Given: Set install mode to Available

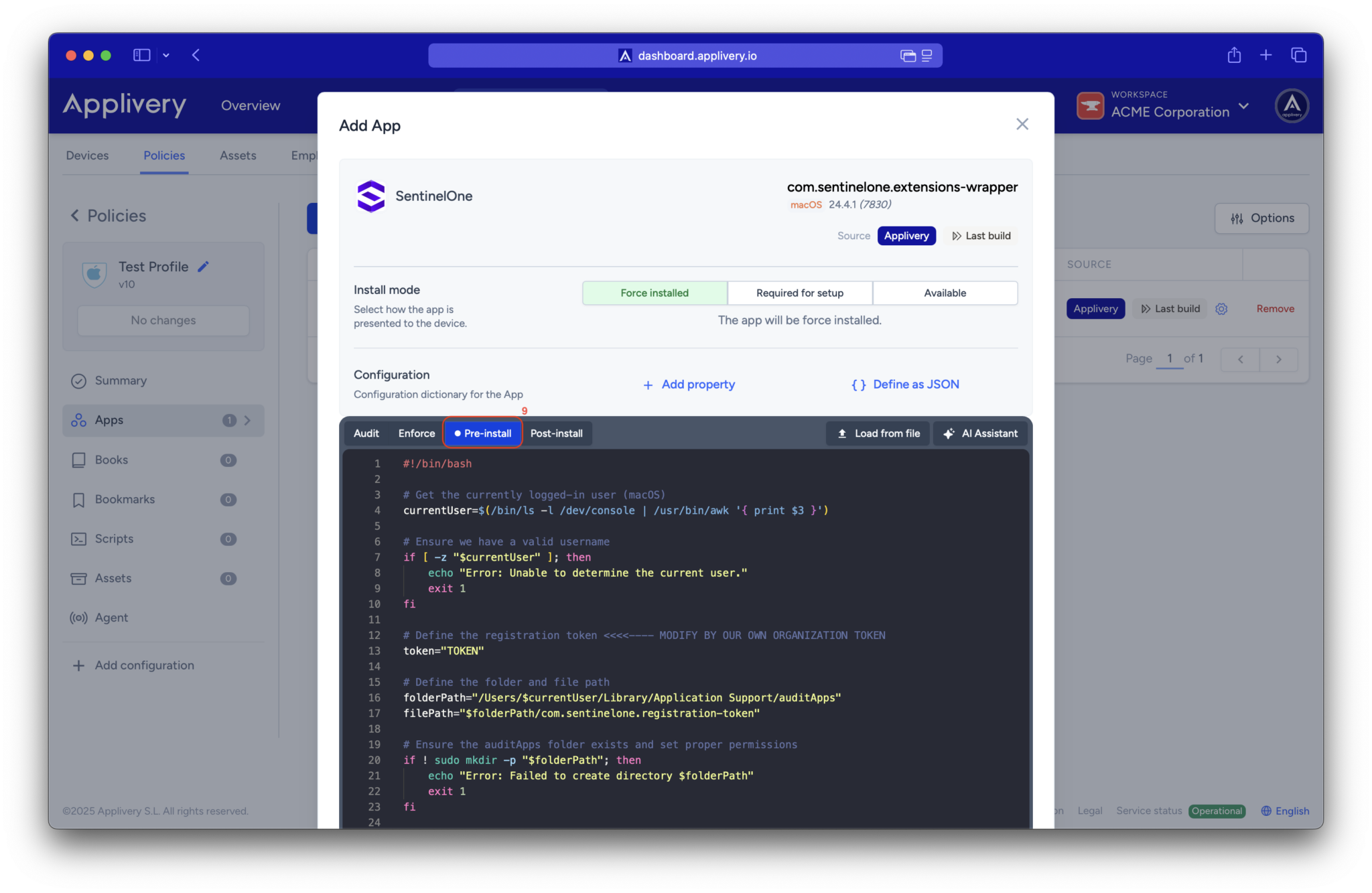Looking at the screenshot, I should coord(945,293).
